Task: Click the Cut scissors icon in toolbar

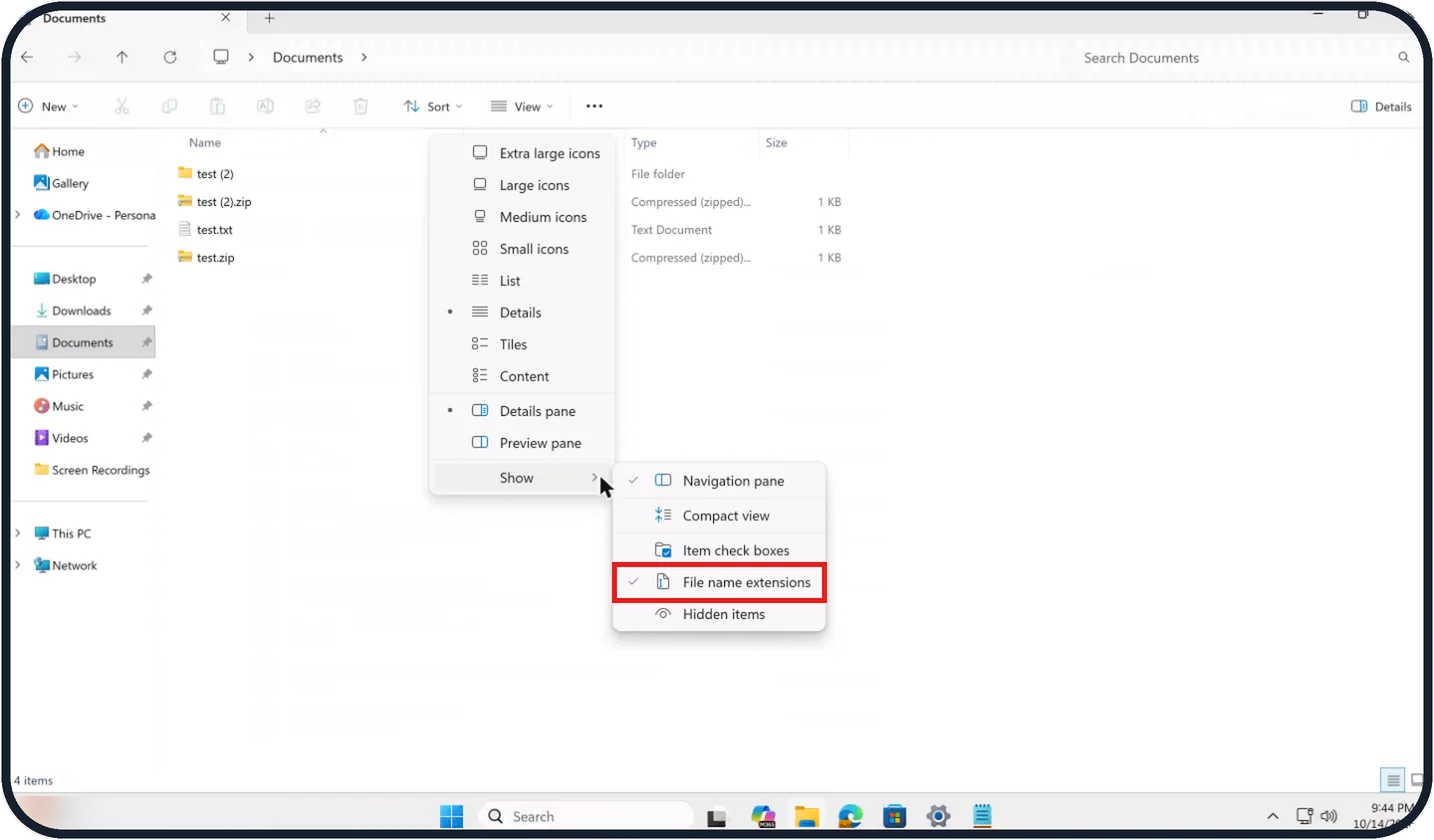Action: click(122, 106)
